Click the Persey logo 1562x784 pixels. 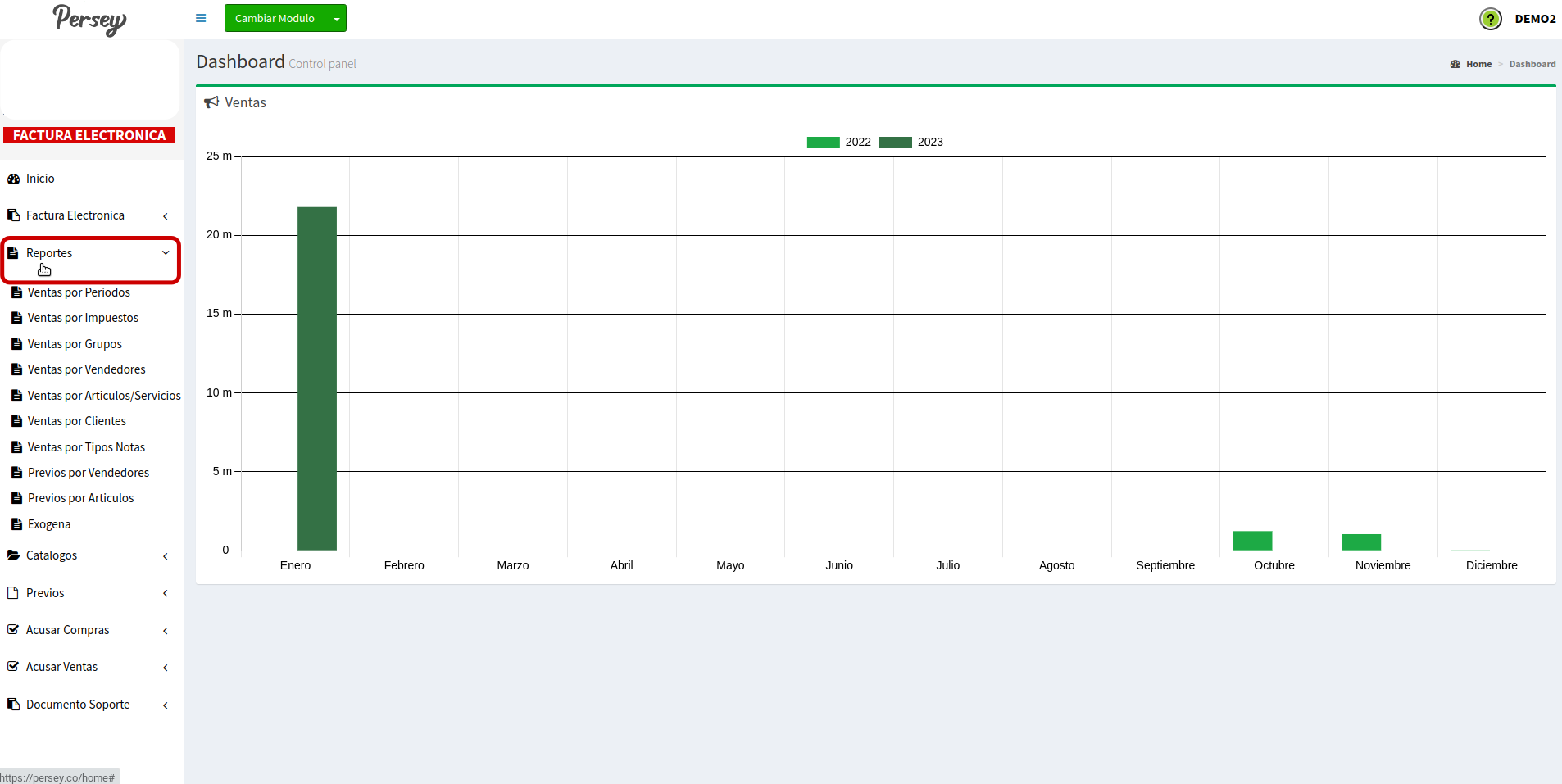click(x=89, y=19)
